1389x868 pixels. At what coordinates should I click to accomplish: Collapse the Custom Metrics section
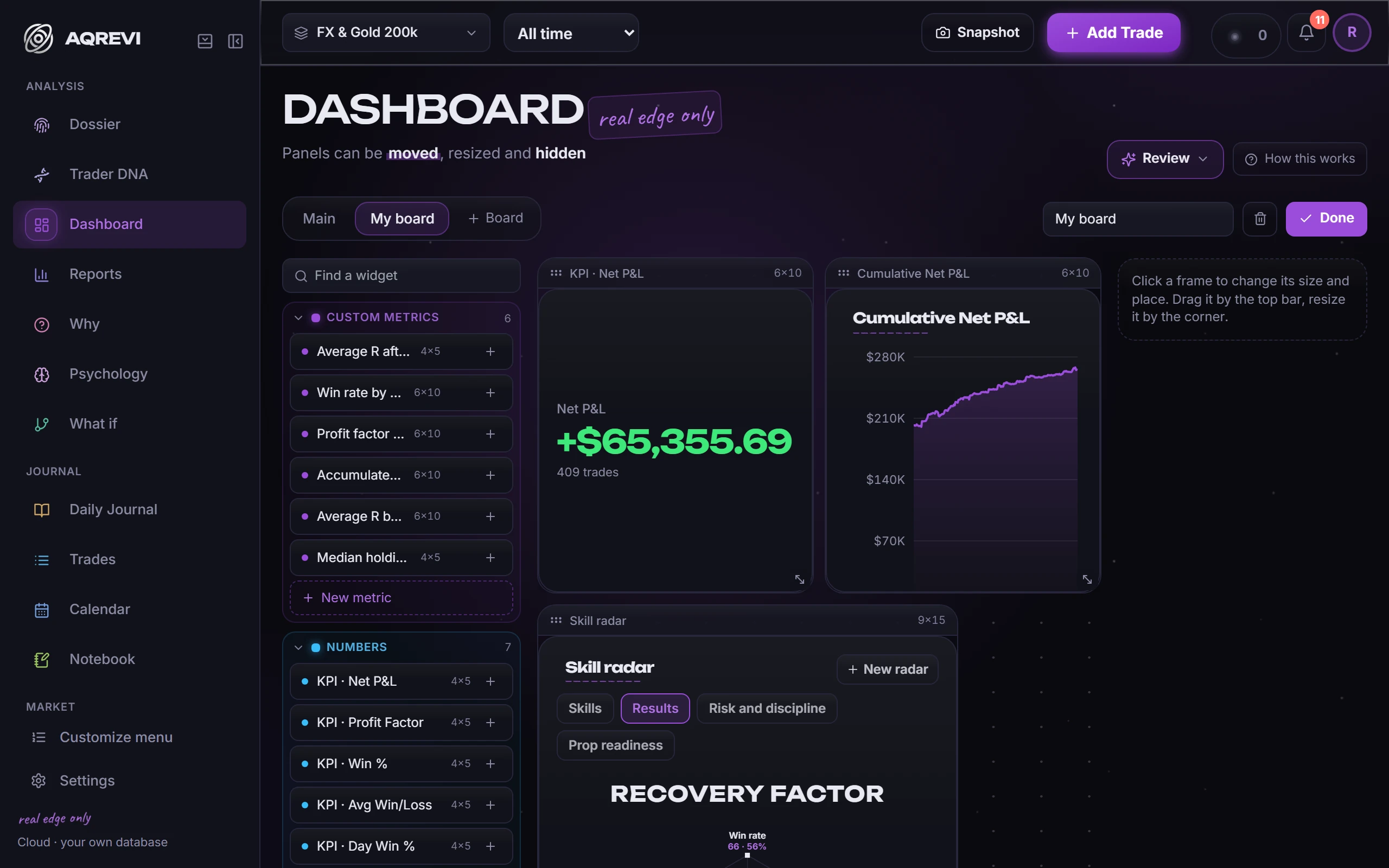(x=298, y=317)
